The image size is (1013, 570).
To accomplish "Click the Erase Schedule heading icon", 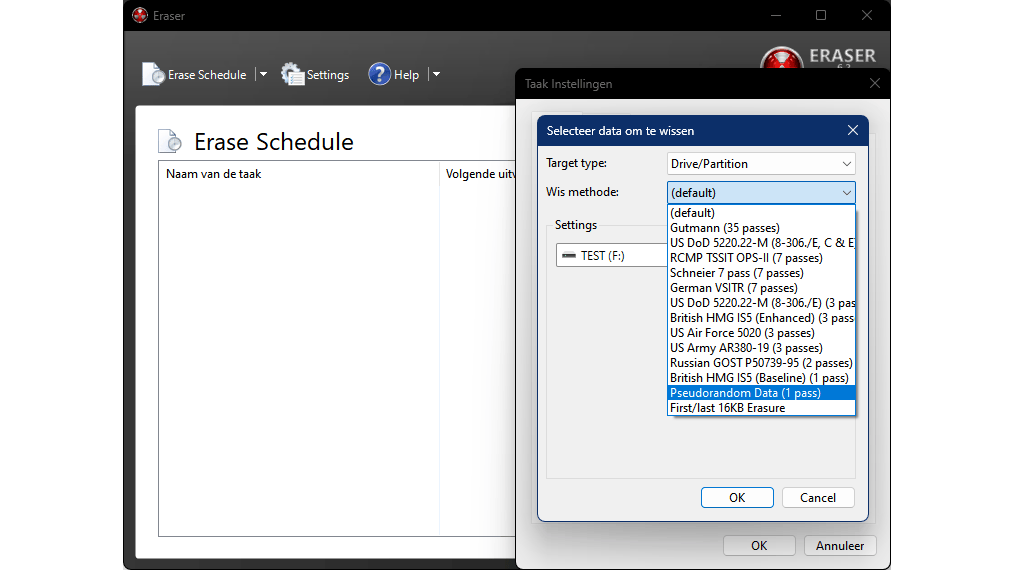I will 170,141.
